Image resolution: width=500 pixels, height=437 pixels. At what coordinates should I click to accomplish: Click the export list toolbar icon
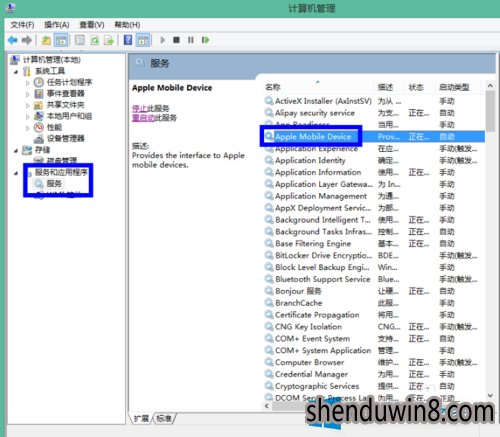coord(109,40)
